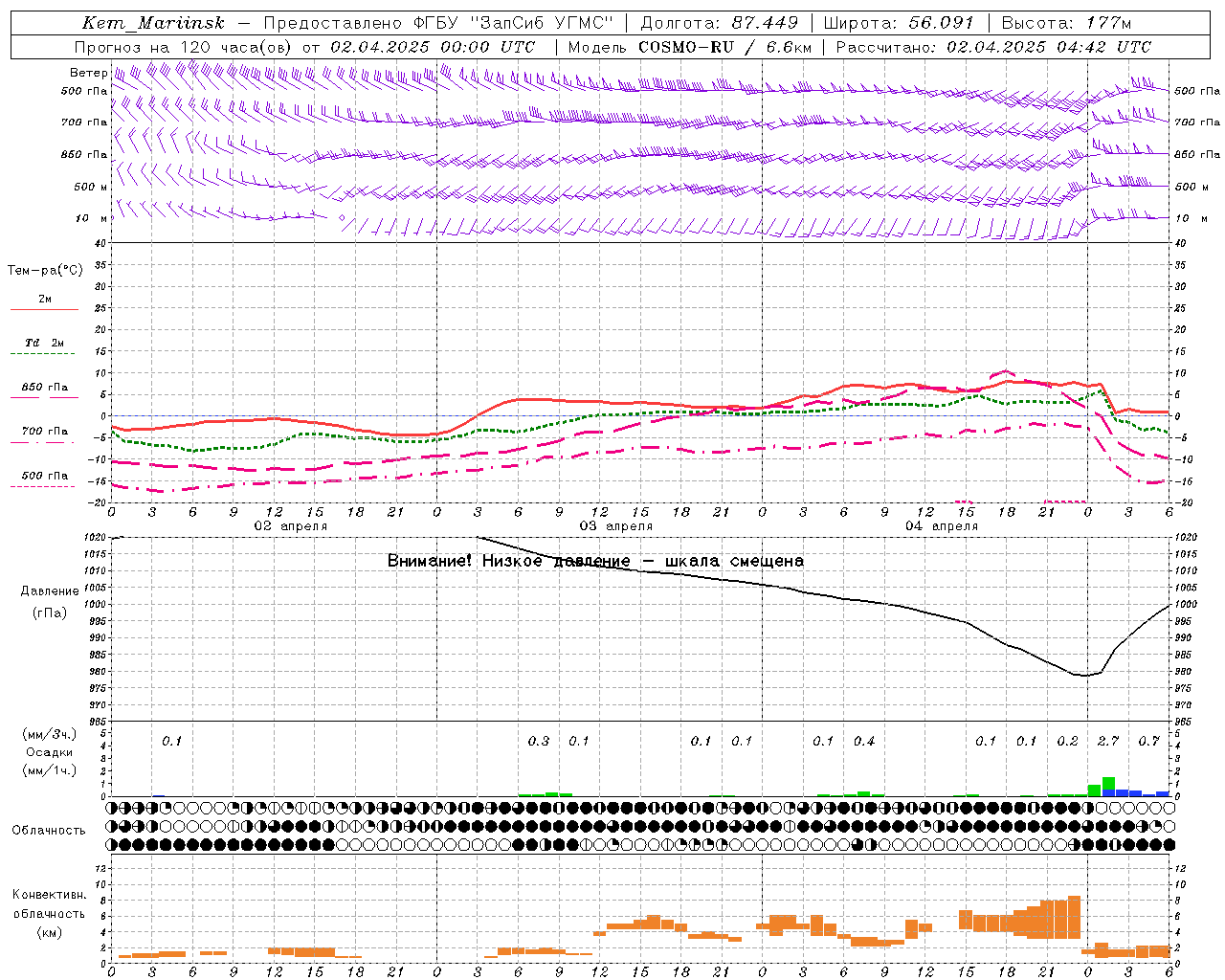Image resolution: width=1225 pixels, height=980 pixels.
Task: Click the 0.7 precipitation value
Action: [1148, 741]
